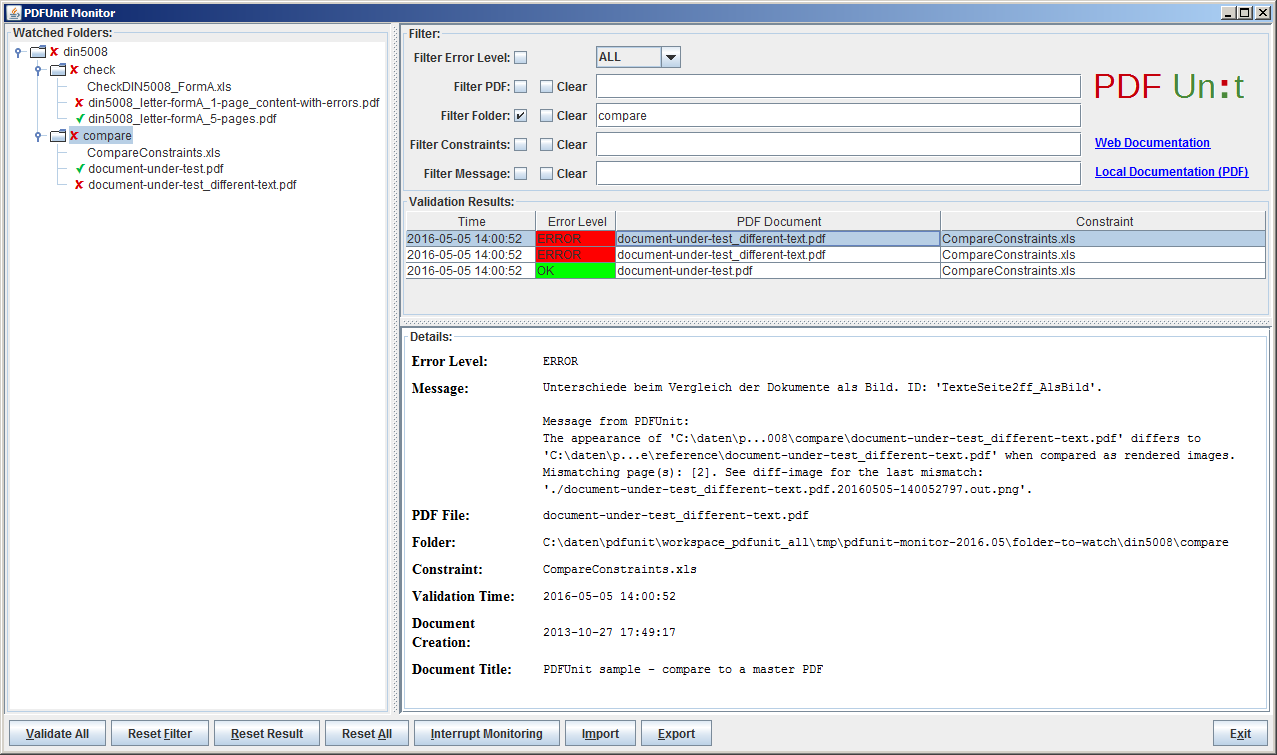This screenshot has height=755, width=1277.
Task: Click green checkmark beside document-under-test.pdf
Action: coord(79,169)
